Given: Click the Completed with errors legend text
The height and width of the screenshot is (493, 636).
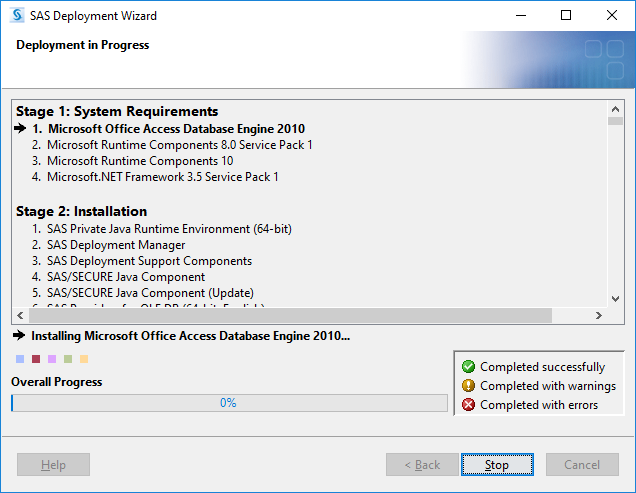Looking at the screenshot, I should click(539, 405).
